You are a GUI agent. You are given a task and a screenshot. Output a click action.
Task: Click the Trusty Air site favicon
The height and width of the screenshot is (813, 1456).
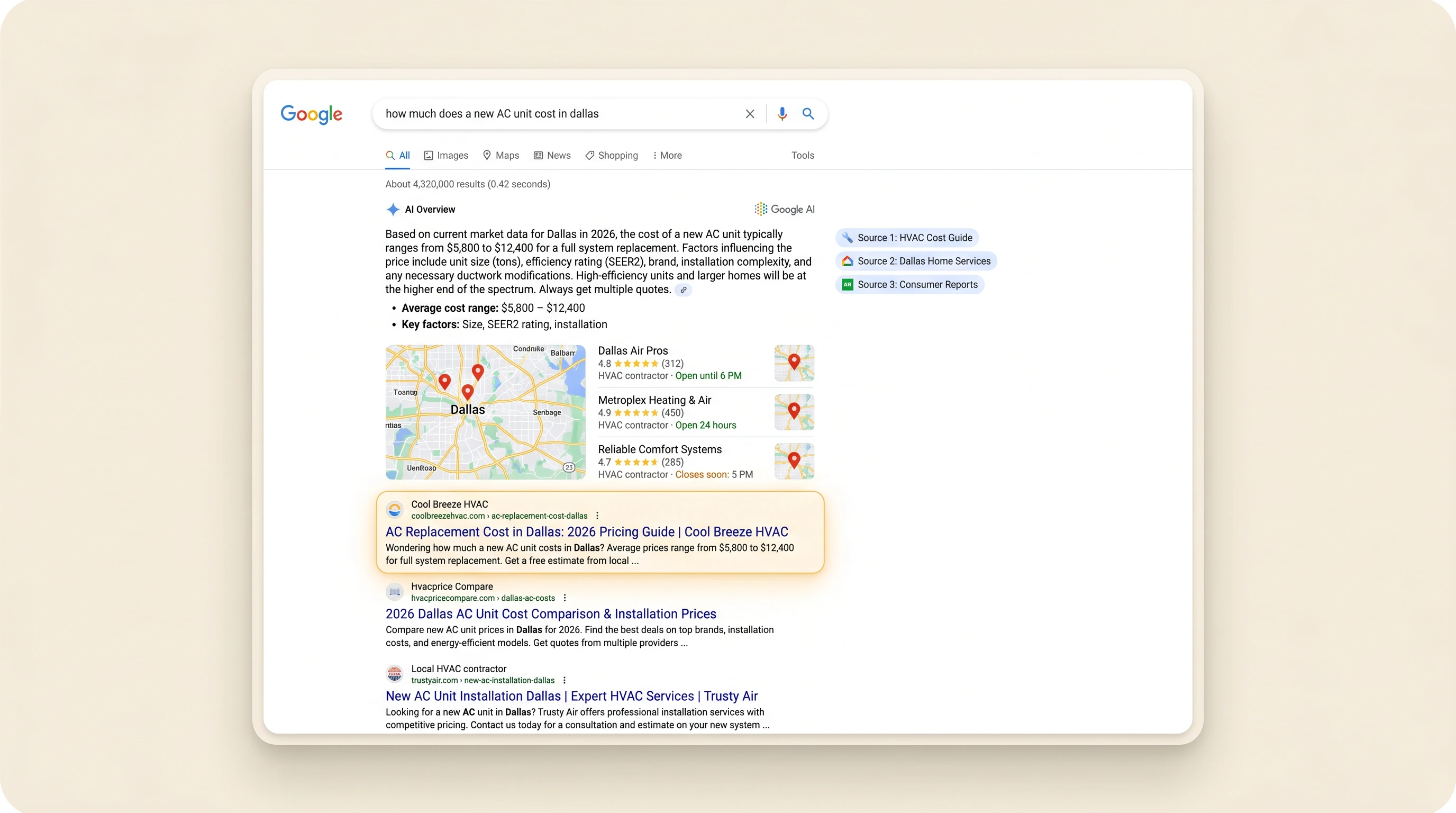395,674
